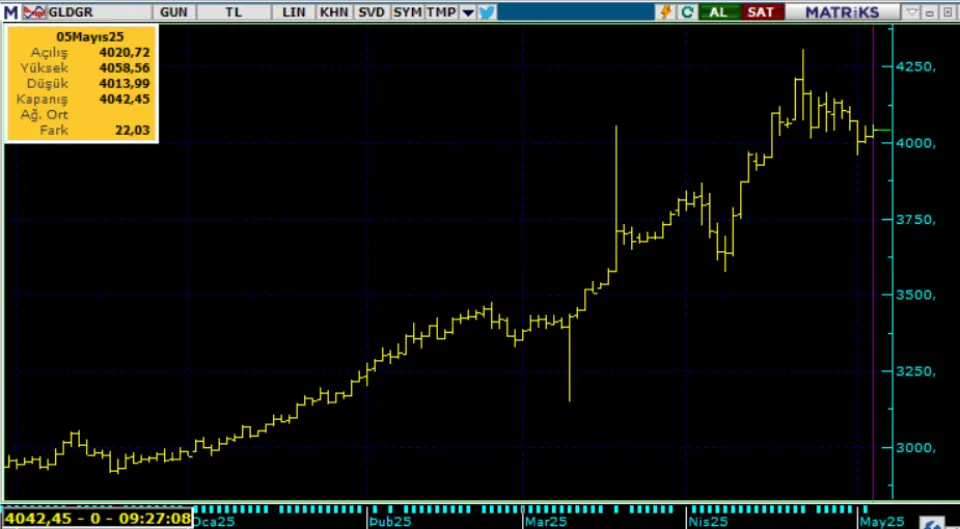Click the 3500 price axis label
Viewport: 960px width, 529px height.
(915, 295)
